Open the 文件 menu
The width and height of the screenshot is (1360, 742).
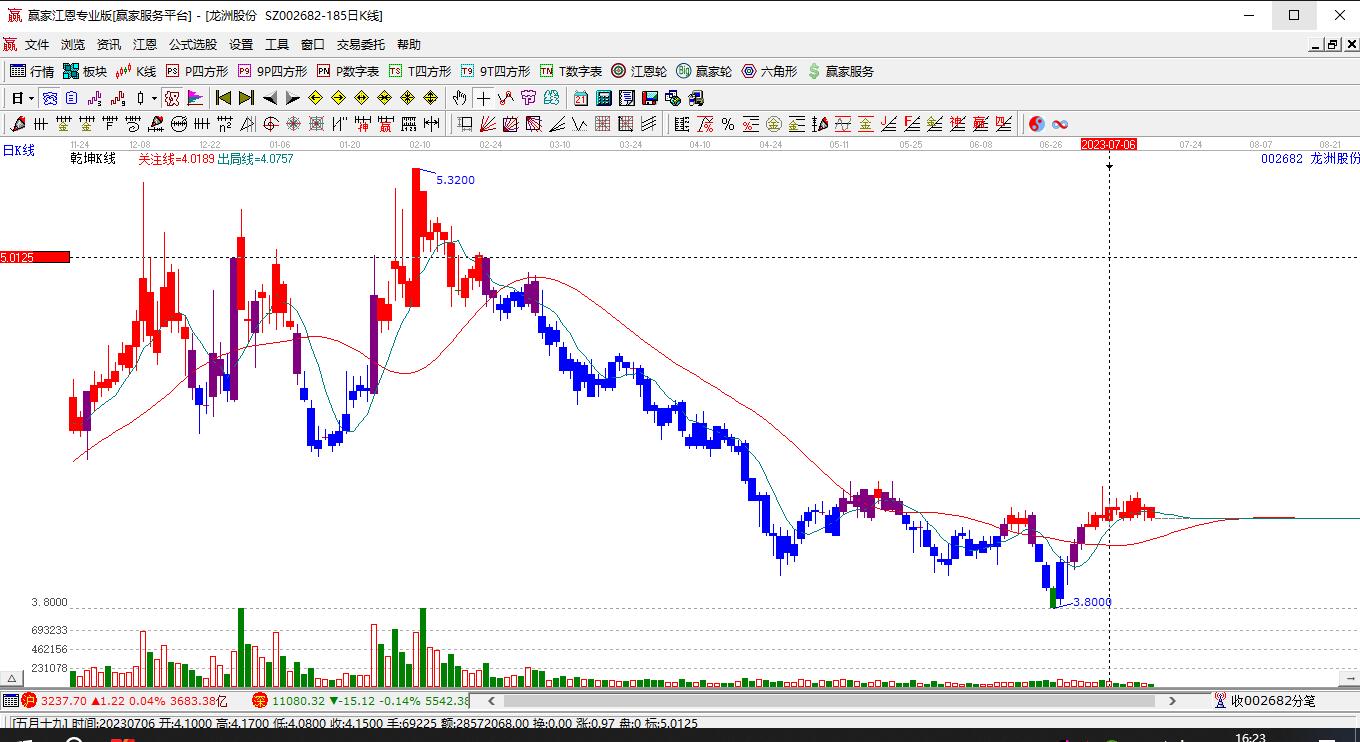tap(37, 44)
